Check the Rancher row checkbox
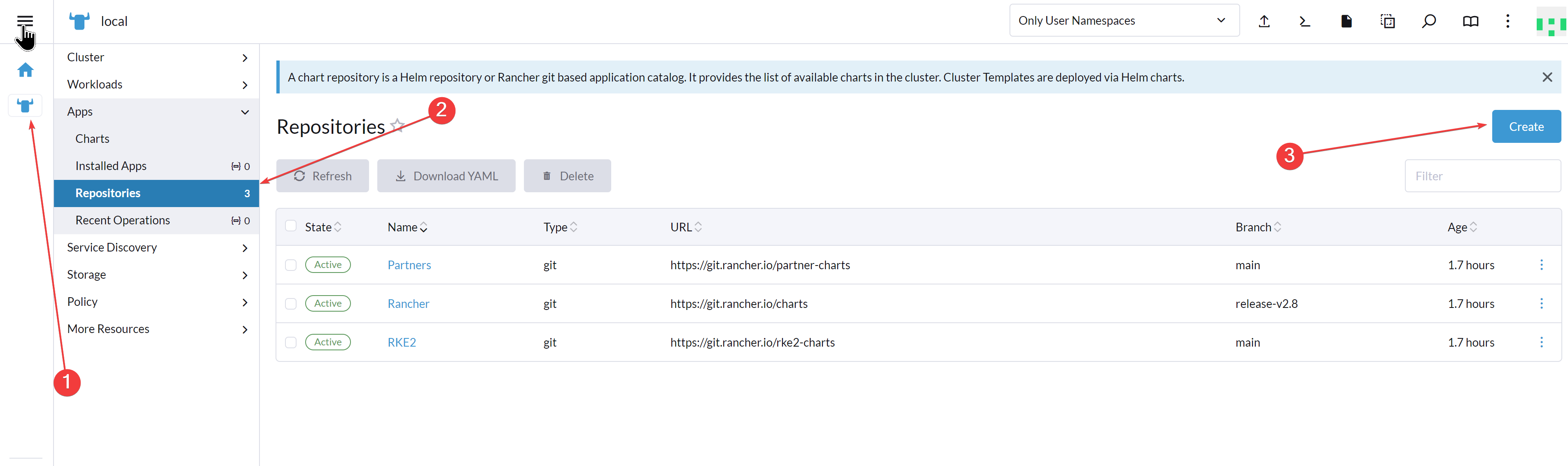Viewport: 1568px width, 466px height. (x=291, y=303)
